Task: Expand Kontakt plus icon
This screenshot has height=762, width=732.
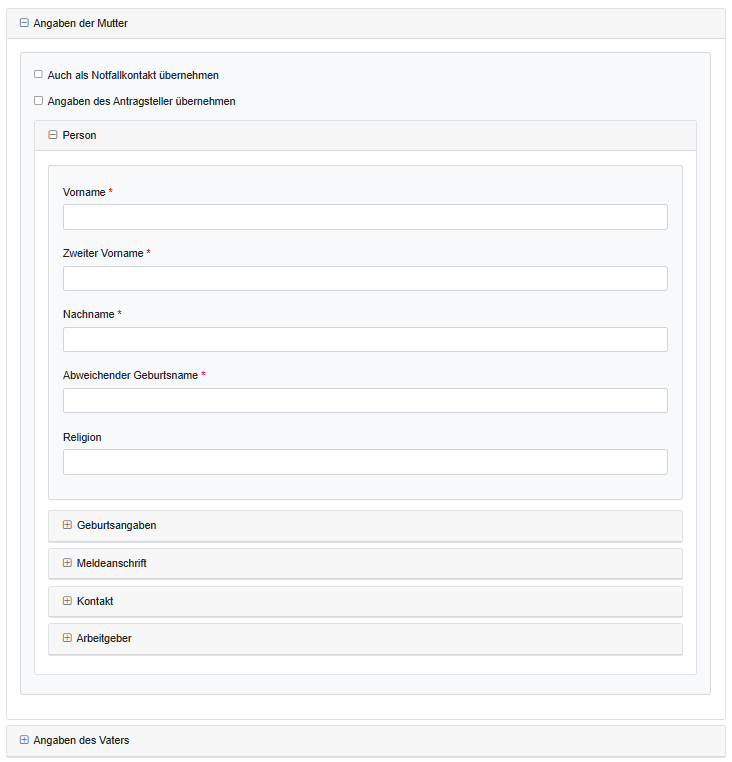Action: [67, 601]
